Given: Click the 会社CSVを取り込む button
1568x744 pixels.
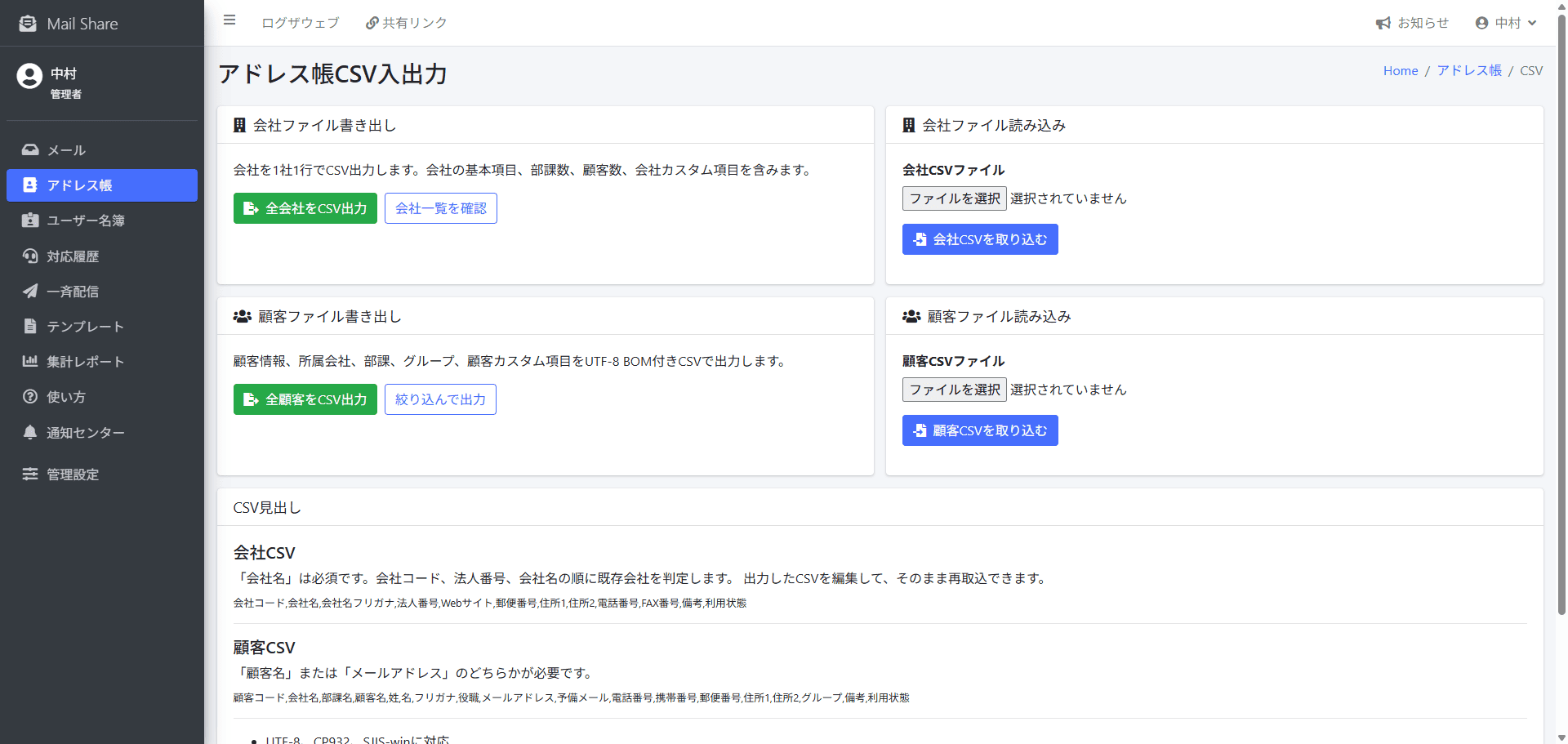Looking at the screenshot, I should pyautogui.click(x=980, y=239).
